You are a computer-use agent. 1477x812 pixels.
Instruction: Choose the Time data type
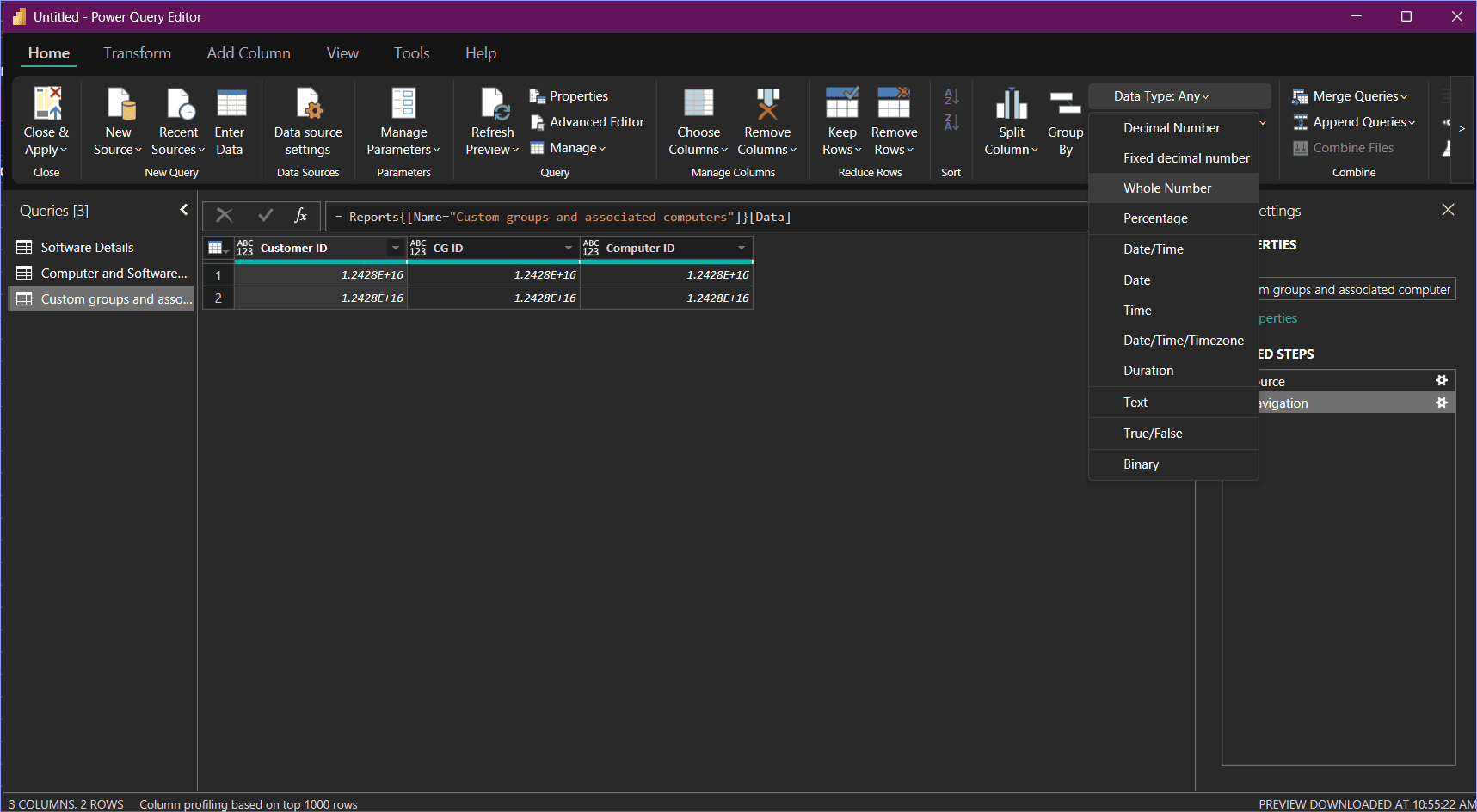[x=1173, y=311]
